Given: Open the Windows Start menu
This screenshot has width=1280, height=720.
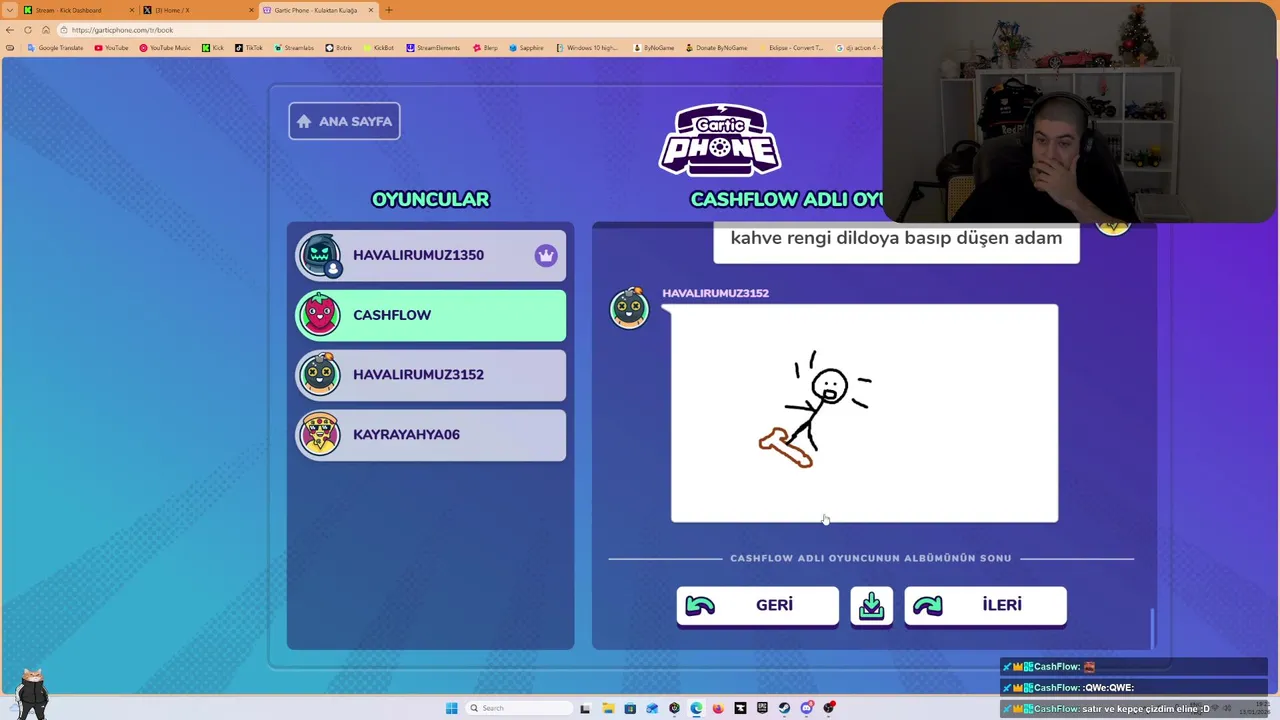Looking at the screenshot, I should click(x=452, y=708).
